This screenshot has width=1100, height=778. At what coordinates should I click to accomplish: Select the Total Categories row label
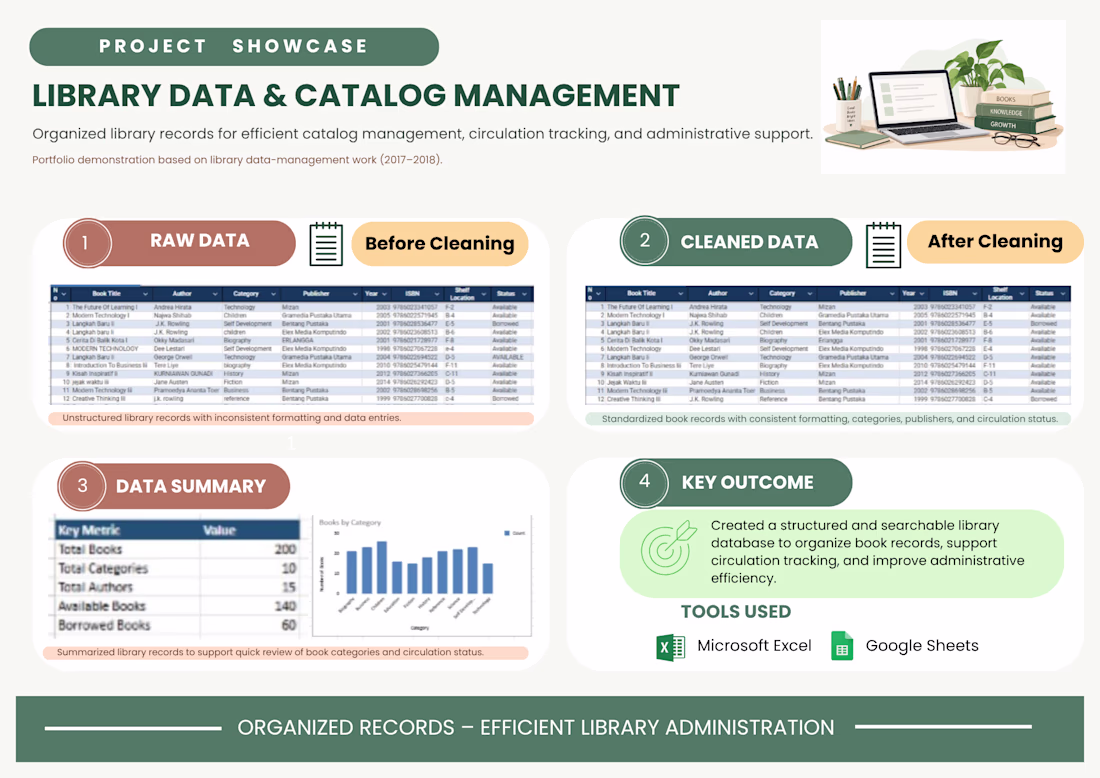tap(103, 568)
